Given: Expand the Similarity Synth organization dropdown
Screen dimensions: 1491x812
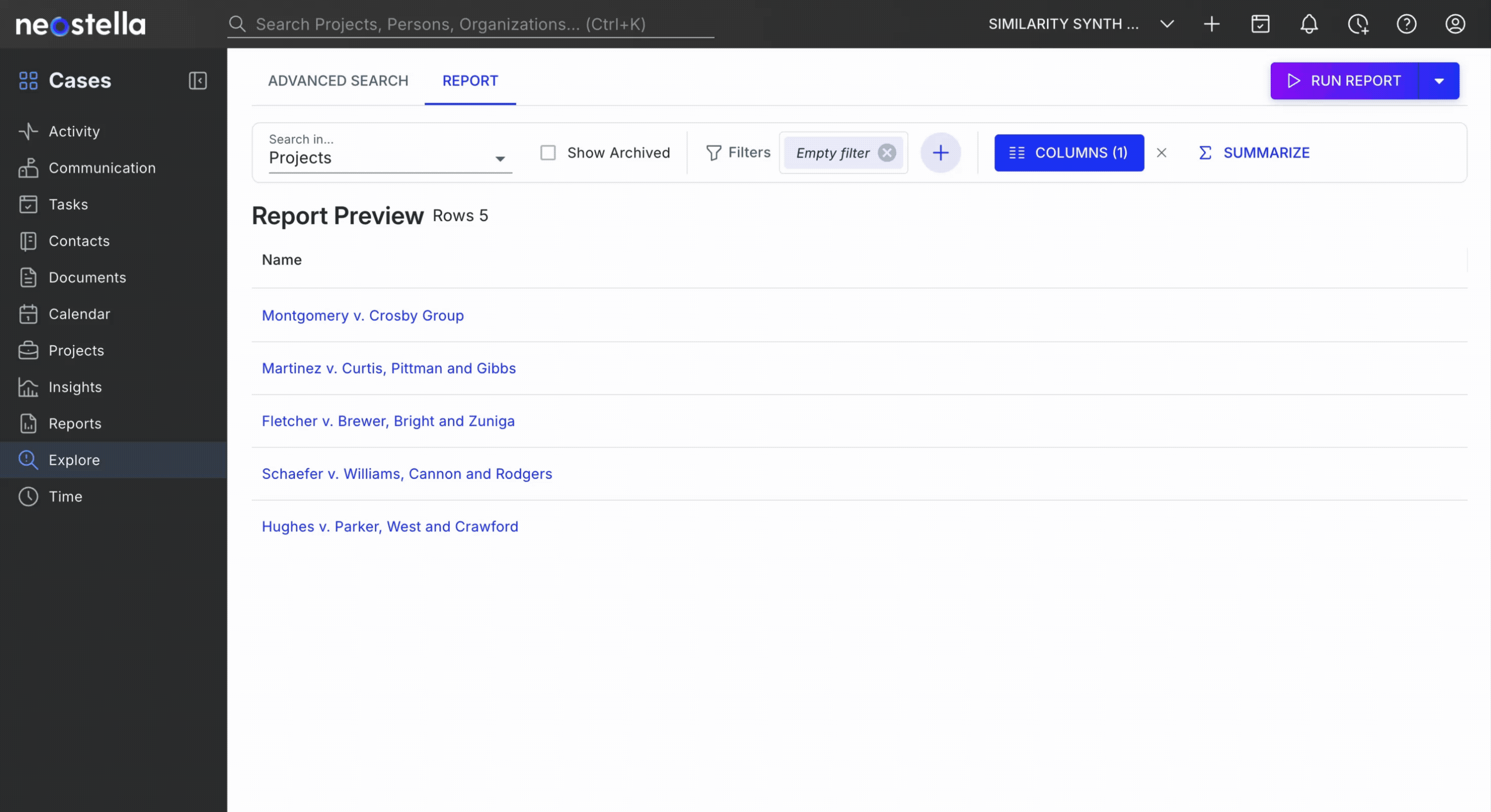Looking at the screenshot, I should [x=1167, y=24].
